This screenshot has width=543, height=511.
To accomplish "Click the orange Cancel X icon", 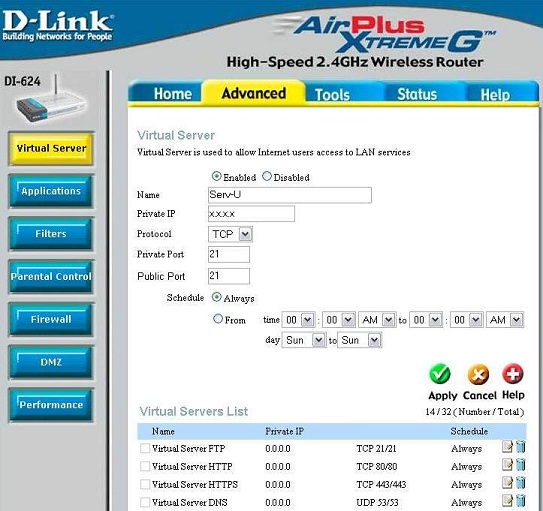I will tap(478, 375).
